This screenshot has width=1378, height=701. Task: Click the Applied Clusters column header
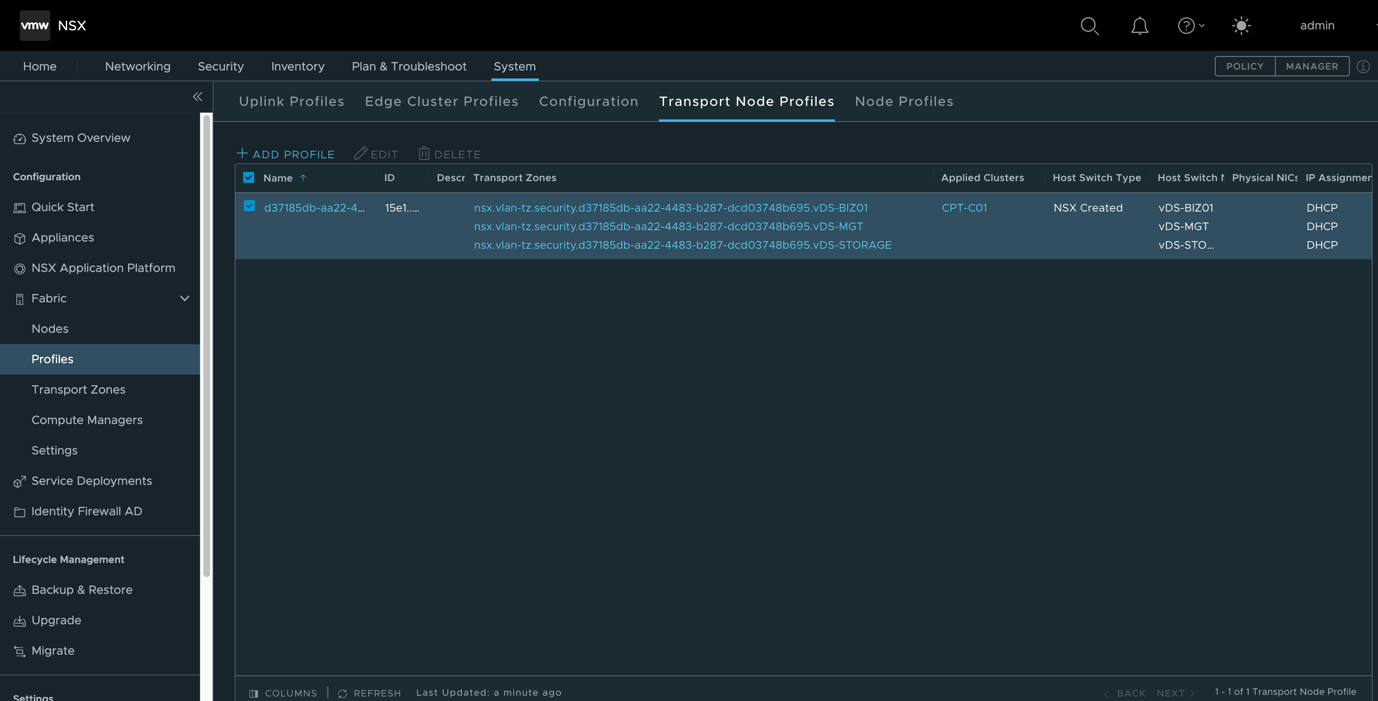tap(983, 178)
